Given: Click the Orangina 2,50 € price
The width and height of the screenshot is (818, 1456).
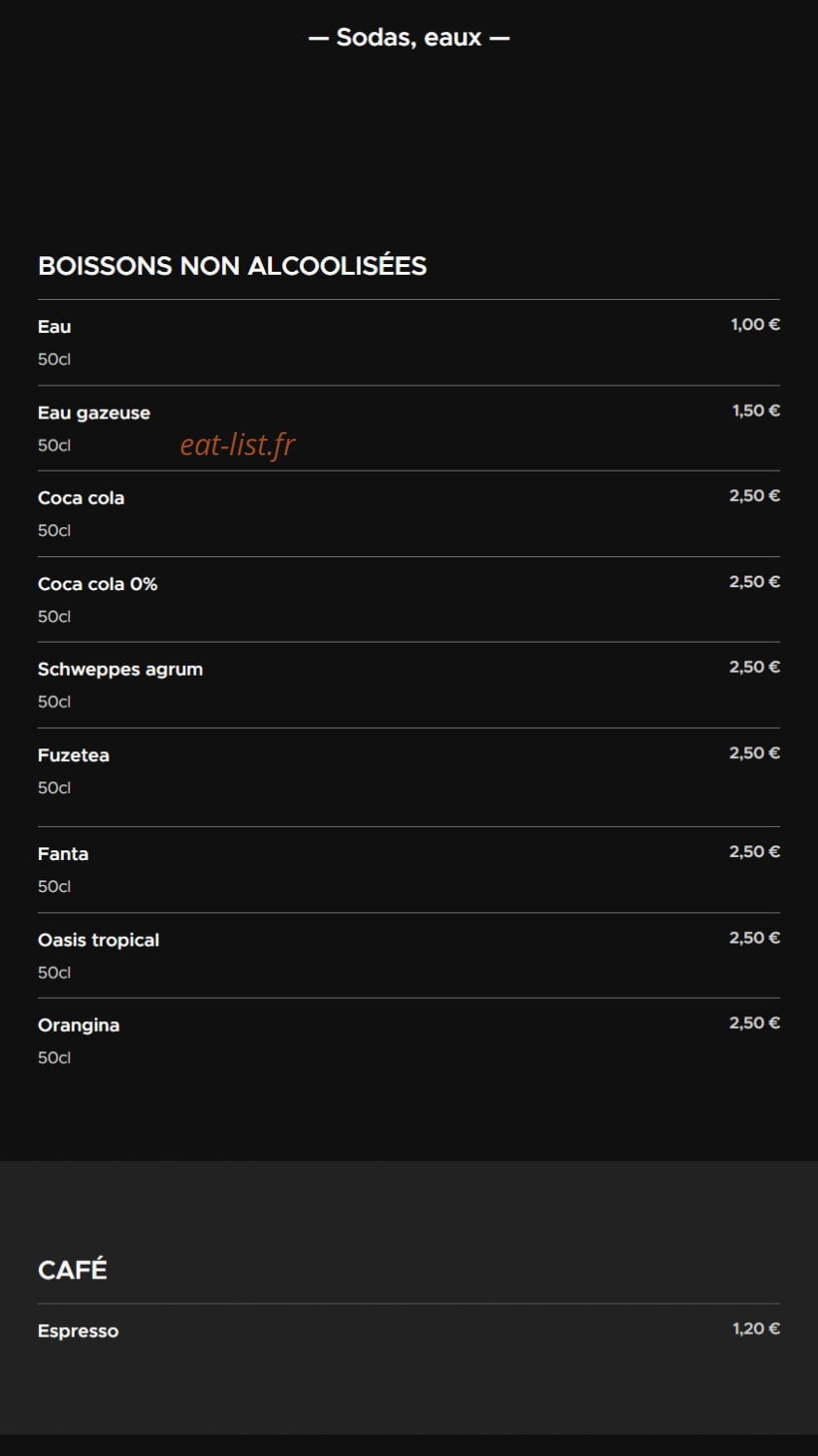Looking at the screenshot, I should tap(754, 1023).
